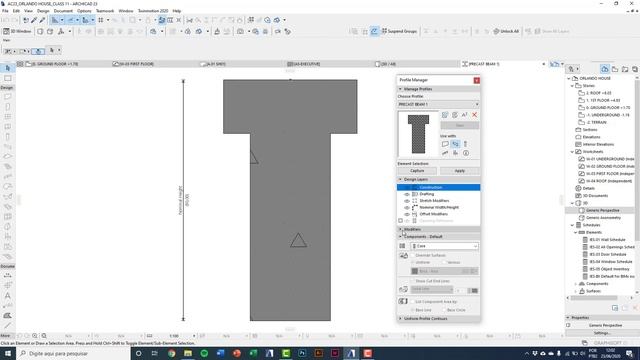
Task: Click the duplicate profile icon in Profile Manager
Action: point(455,115)
